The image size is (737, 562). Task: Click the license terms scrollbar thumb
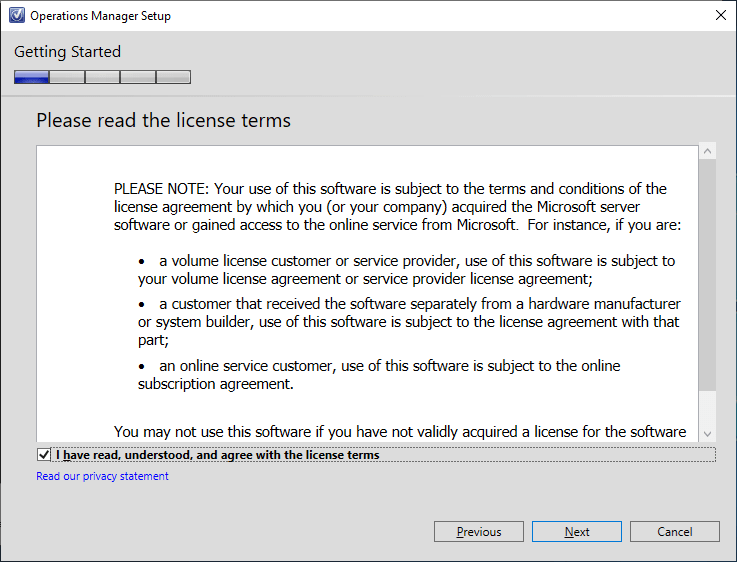(708, 275)
